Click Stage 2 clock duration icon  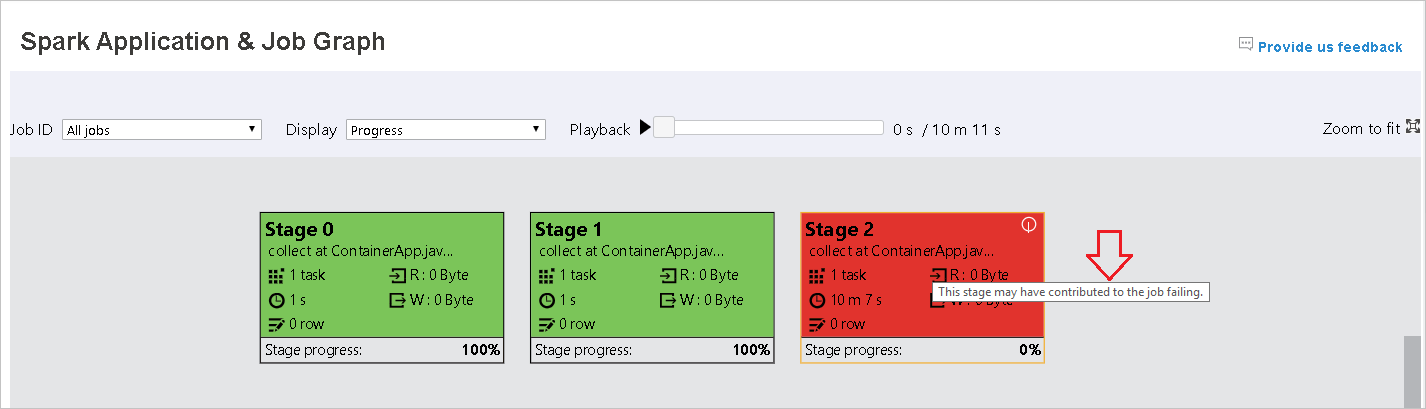[x=817, y=300]
